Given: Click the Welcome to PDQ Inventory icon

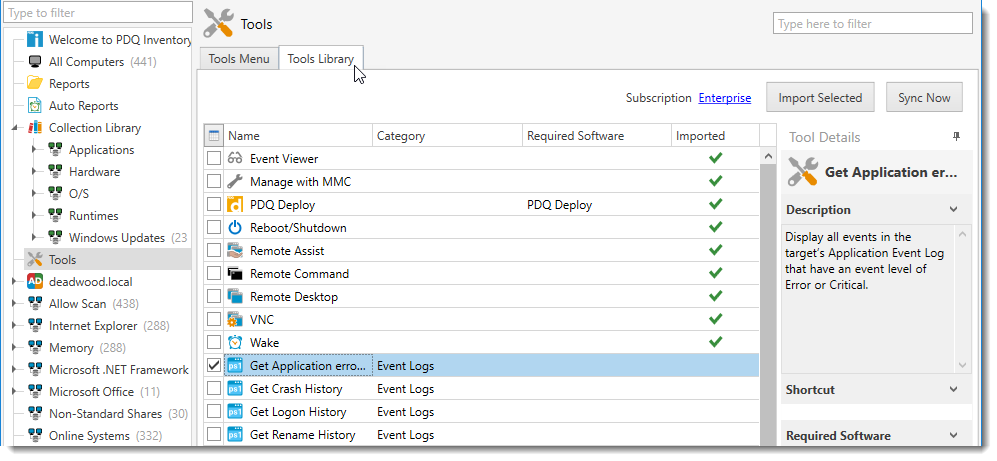Looking at the screenshot, I should [x=35, y=39].
